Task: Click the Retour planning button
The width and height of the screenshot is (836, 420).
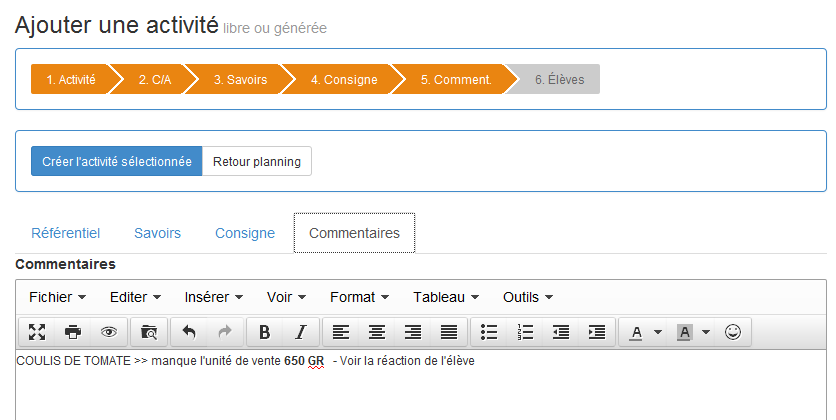Action: (257, 161)
